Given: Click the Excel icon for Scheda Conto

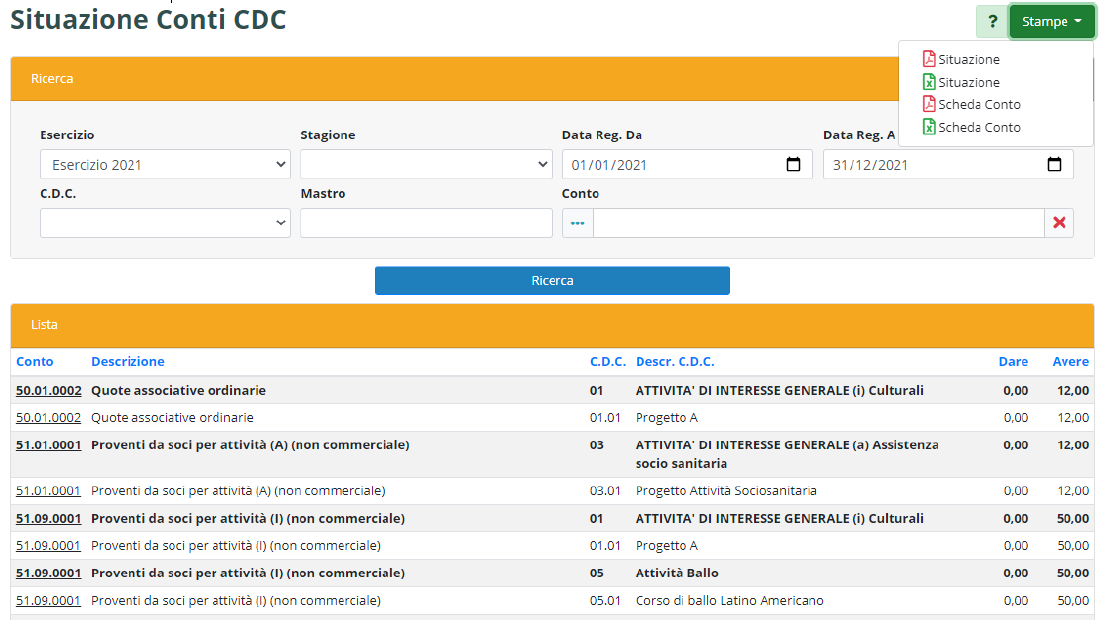Looking at the screenshot, I should (x=929, y=127).
